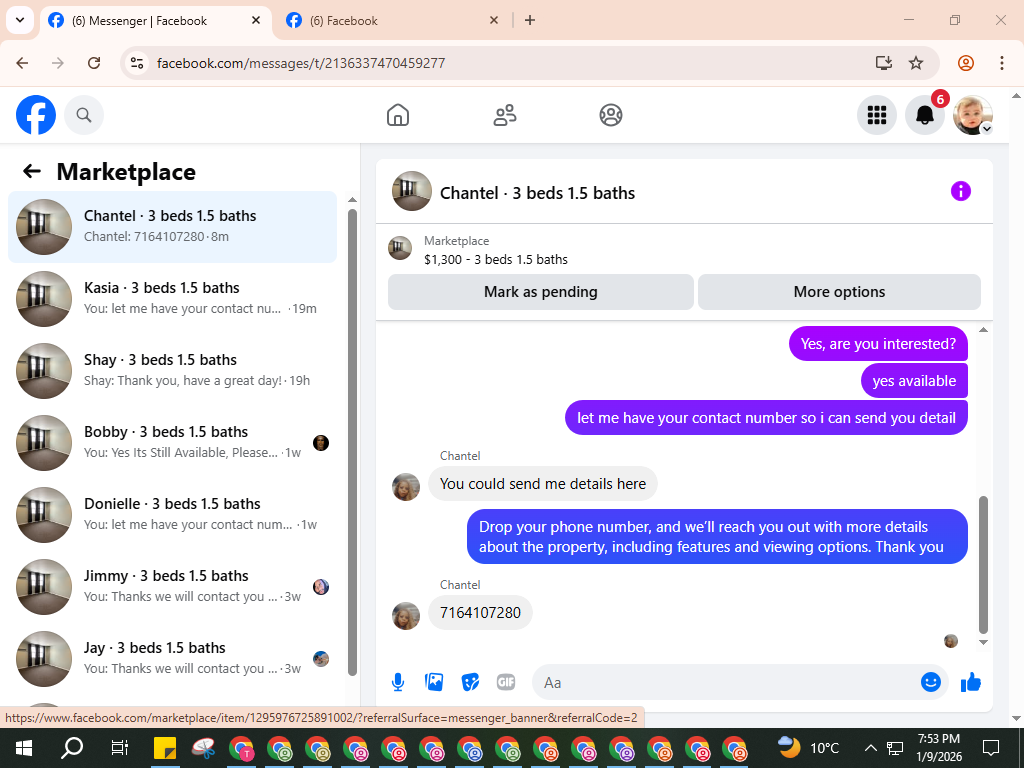Open the Shay conversation

172,370
